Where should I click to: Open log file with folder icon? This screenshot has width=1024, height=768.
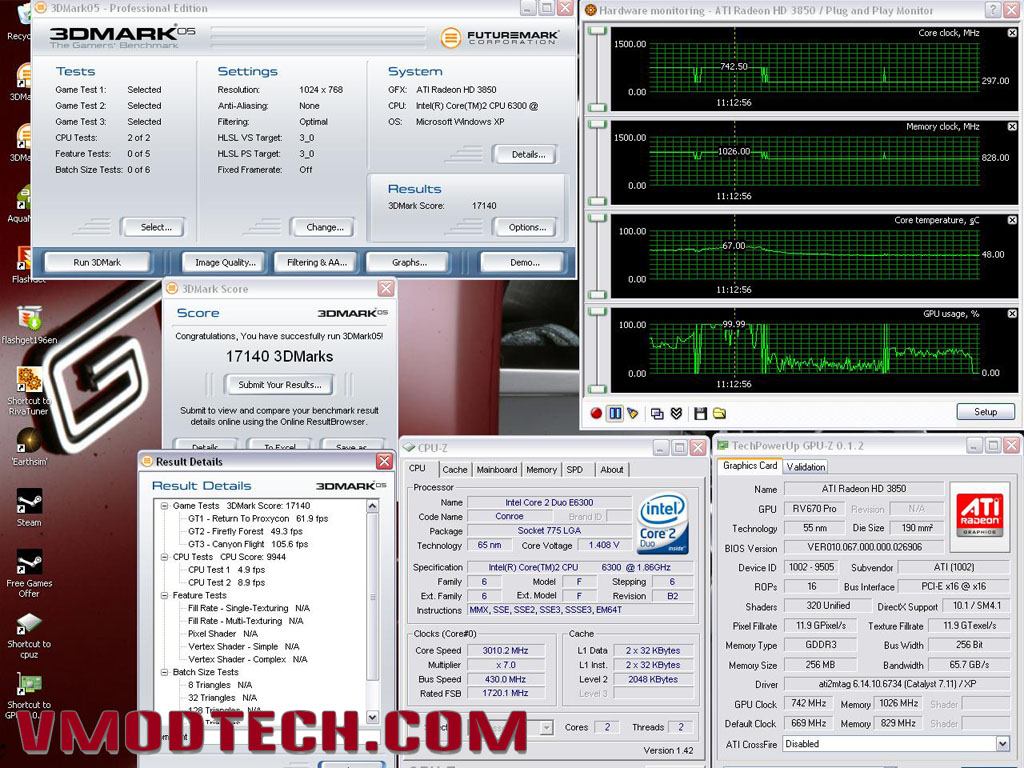tap(719, 413)
